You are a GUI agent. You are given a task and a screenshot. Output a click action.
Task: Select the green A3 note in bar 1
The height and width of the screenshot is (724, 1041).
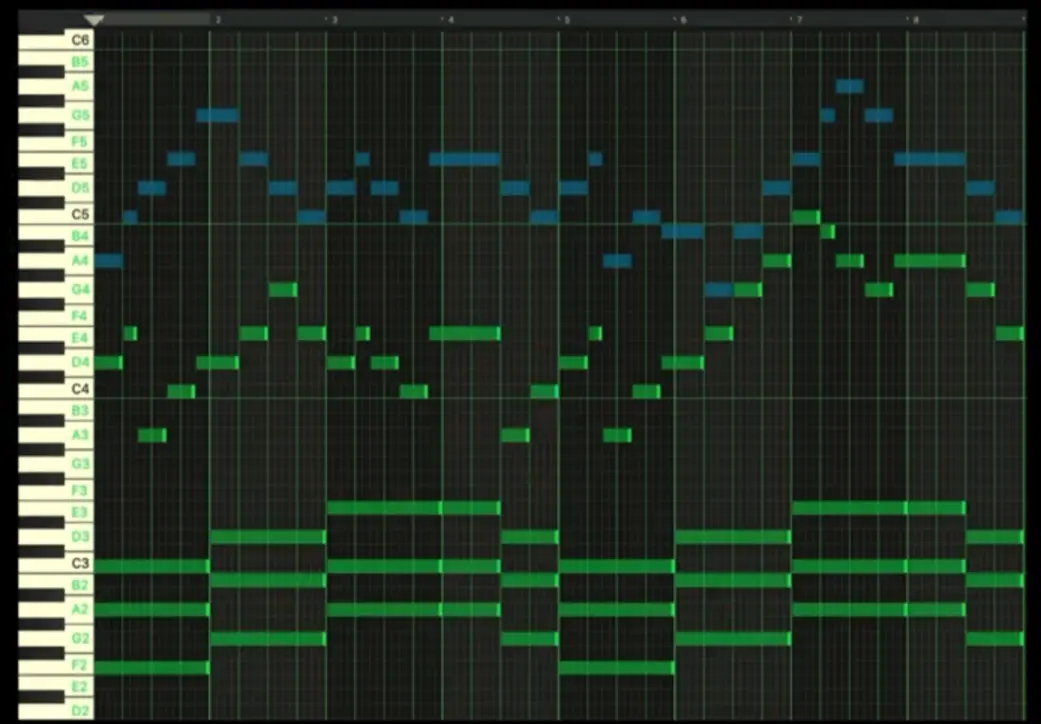pos(152,435)
